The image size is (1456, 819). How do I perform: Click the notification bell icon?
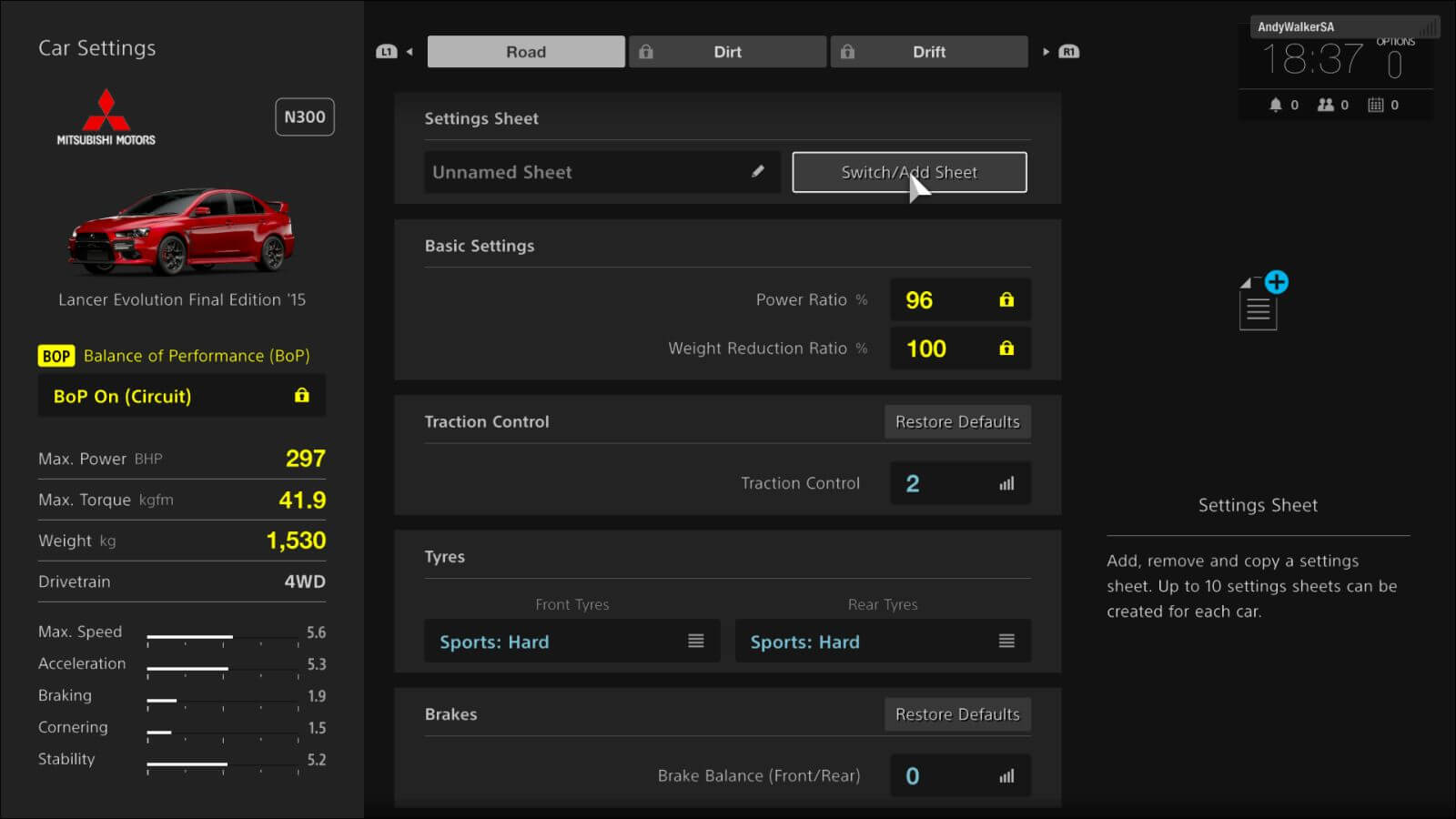tap(1276, 105)
